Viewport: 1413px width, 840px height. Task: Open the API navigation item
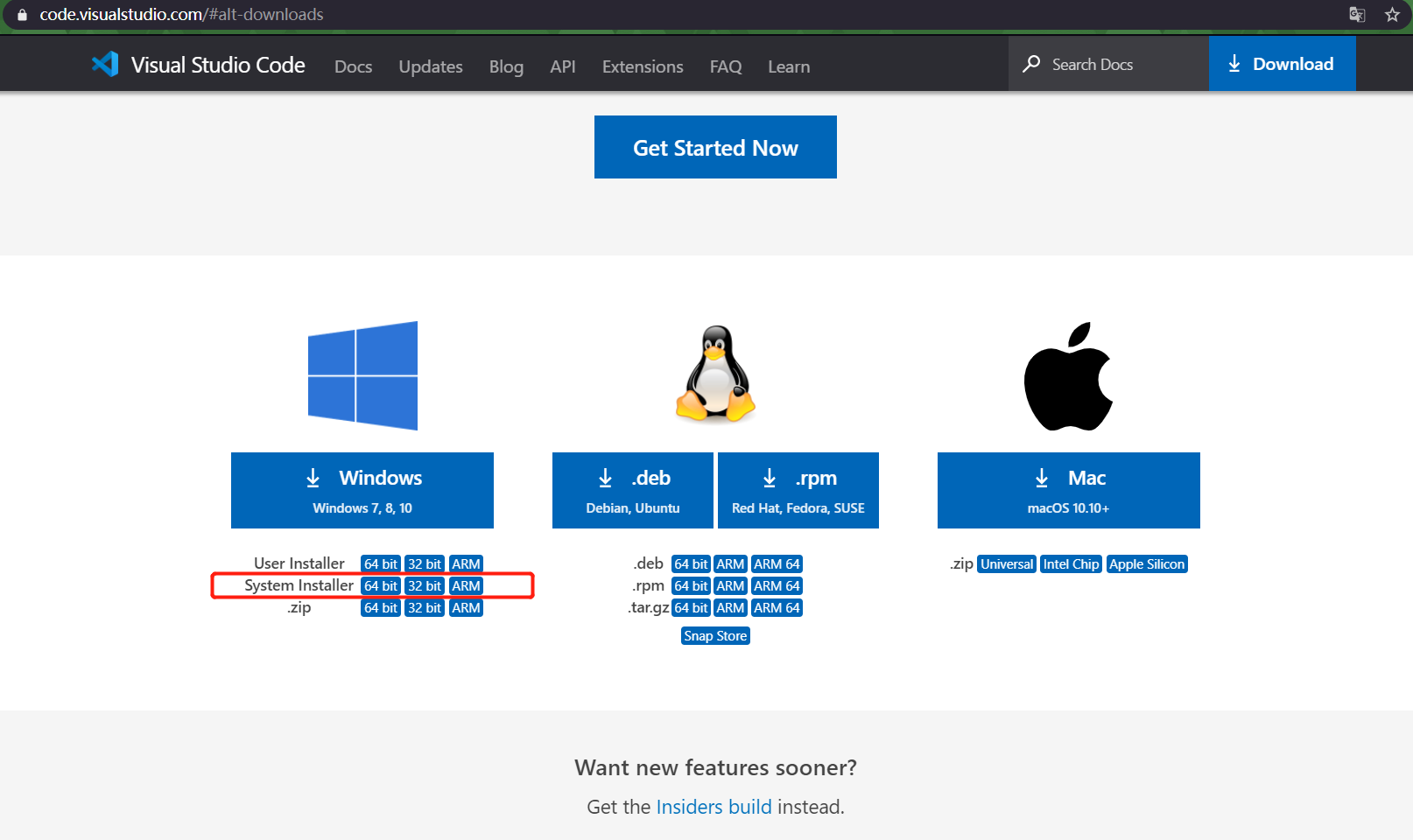563,66
